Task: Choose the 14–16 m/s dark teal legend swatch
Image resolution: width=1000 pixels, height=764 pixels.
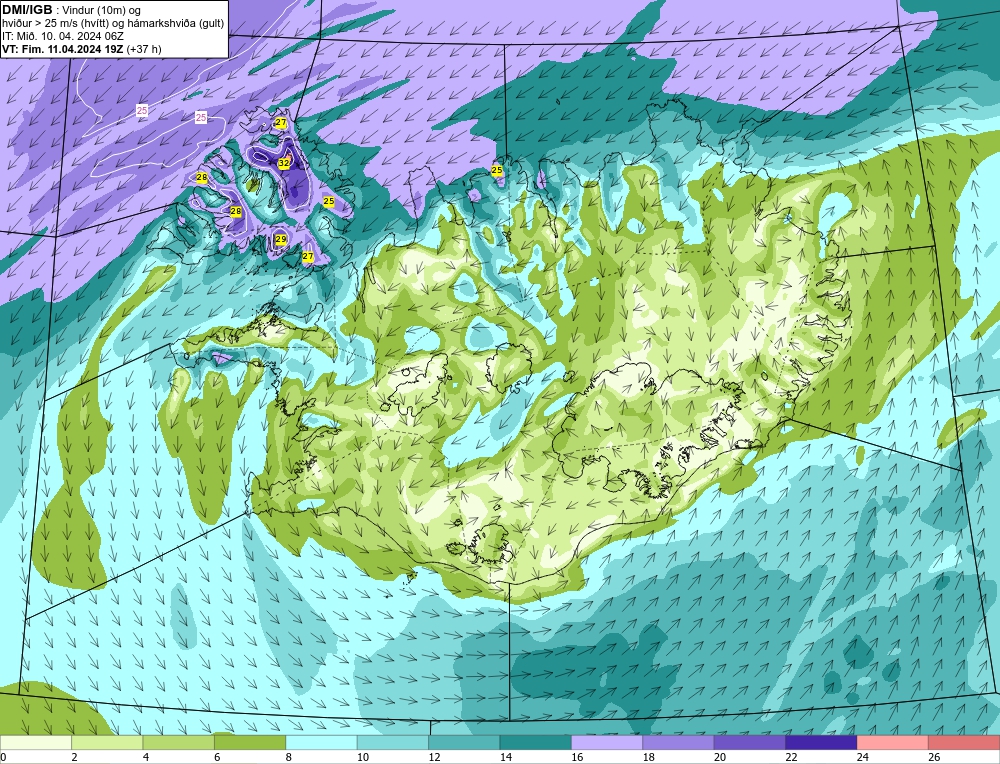Action: point(536,742)
